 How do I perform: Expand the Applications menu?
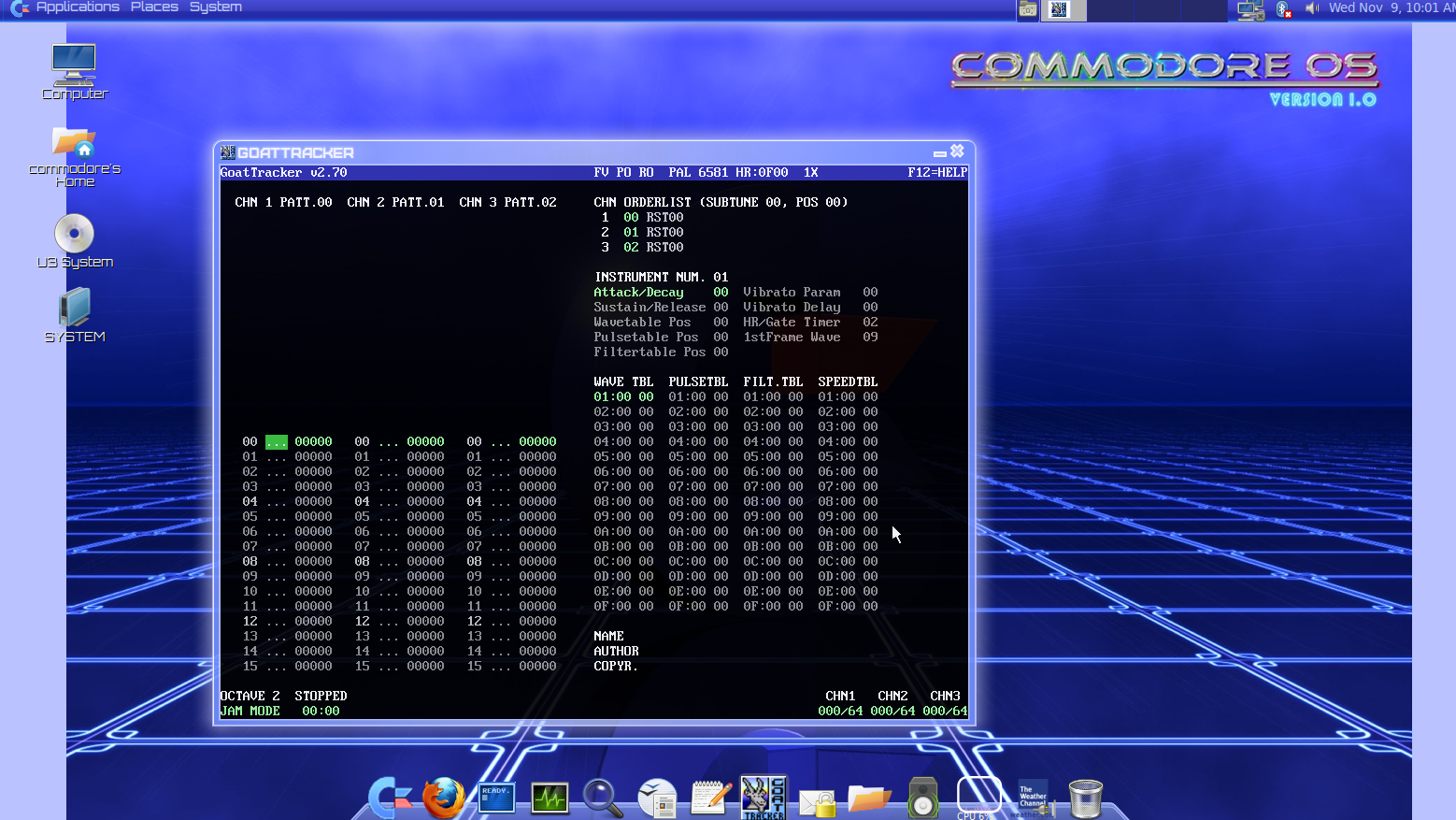point(79,7)
